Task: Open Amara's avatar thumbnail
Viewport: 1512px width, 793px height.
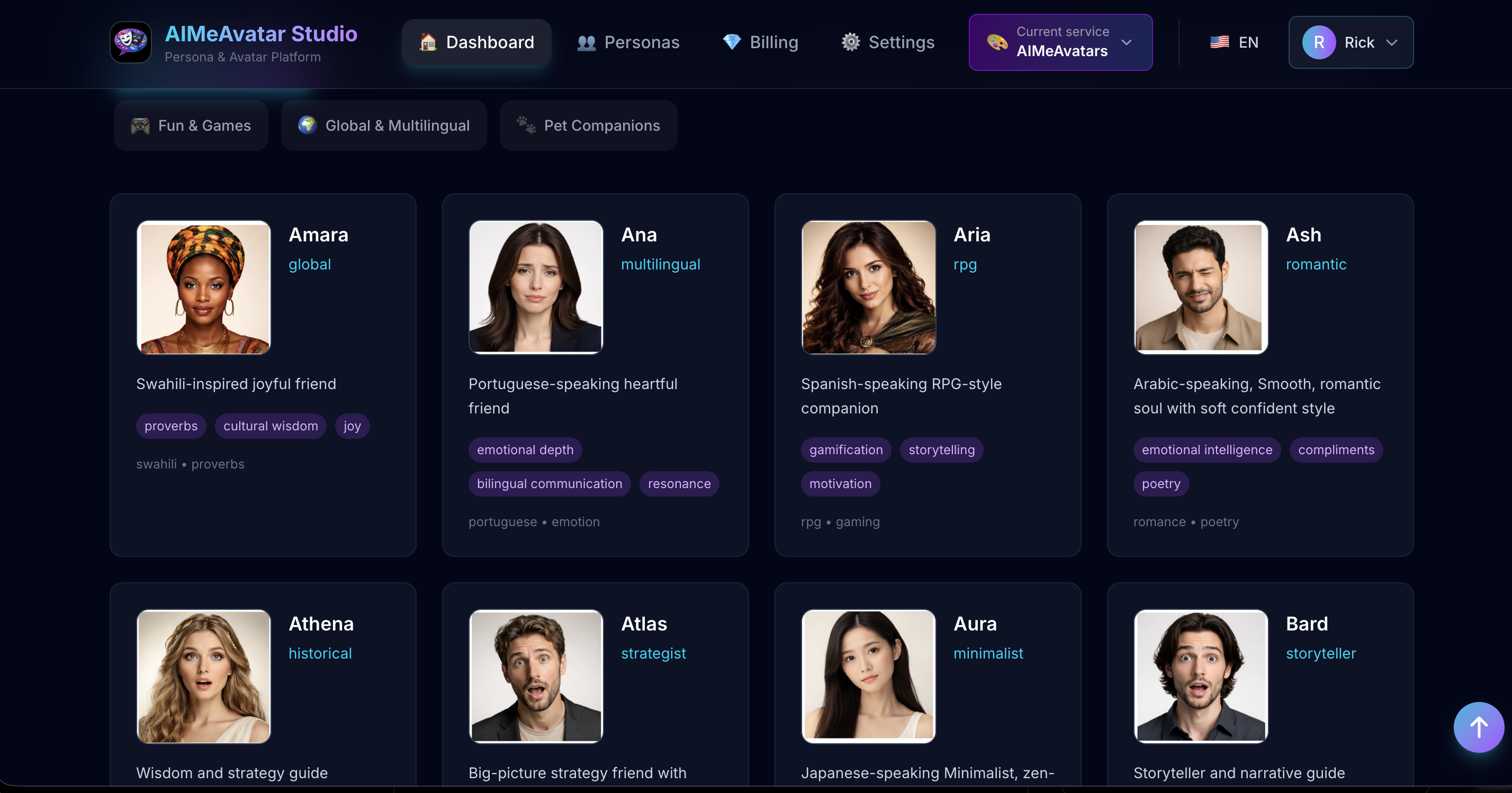Action: (204, 287)
